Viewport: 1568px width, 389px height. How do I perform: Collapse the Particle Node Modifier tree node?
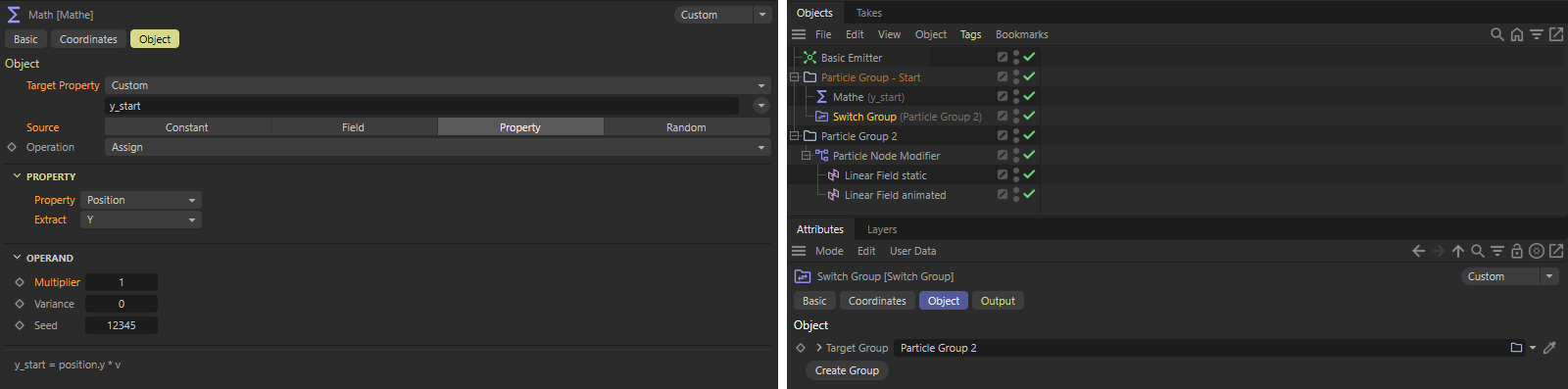[x=807, y=156]
